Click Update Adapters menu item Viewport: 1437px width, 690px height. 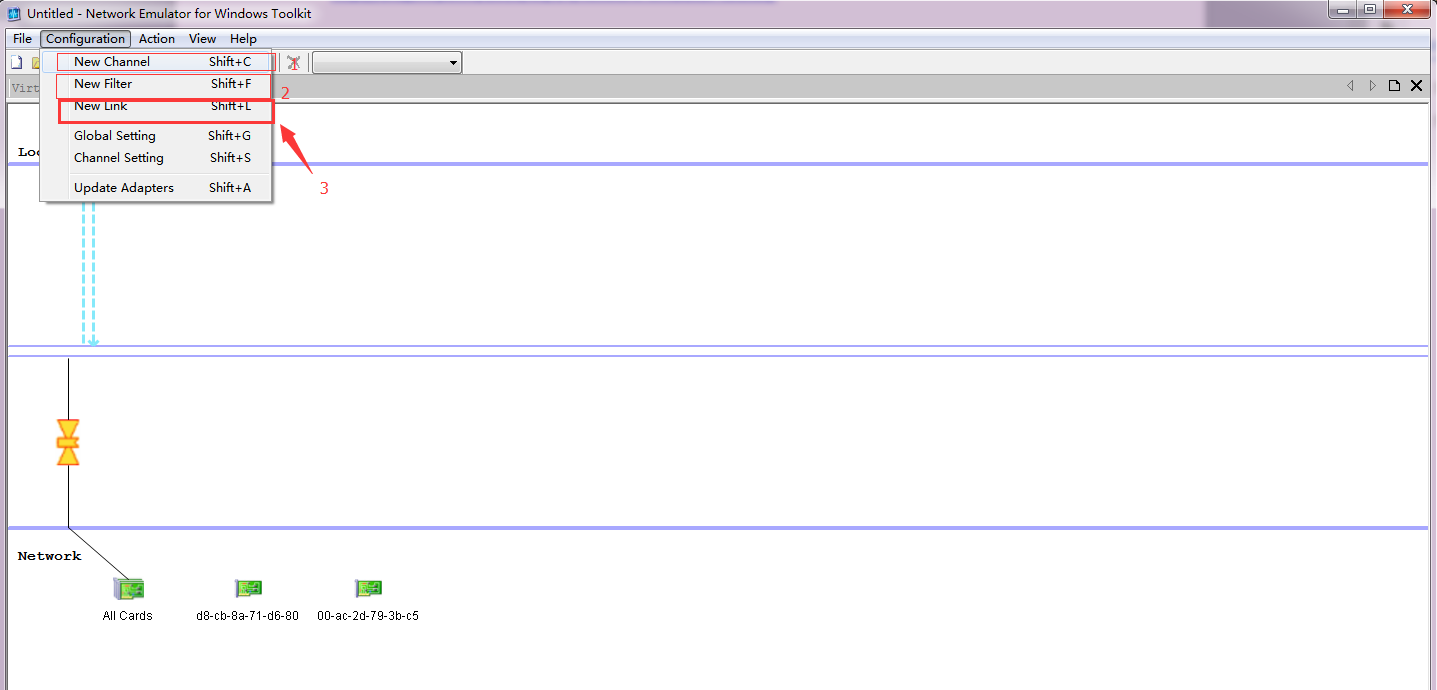coord(124,188)
